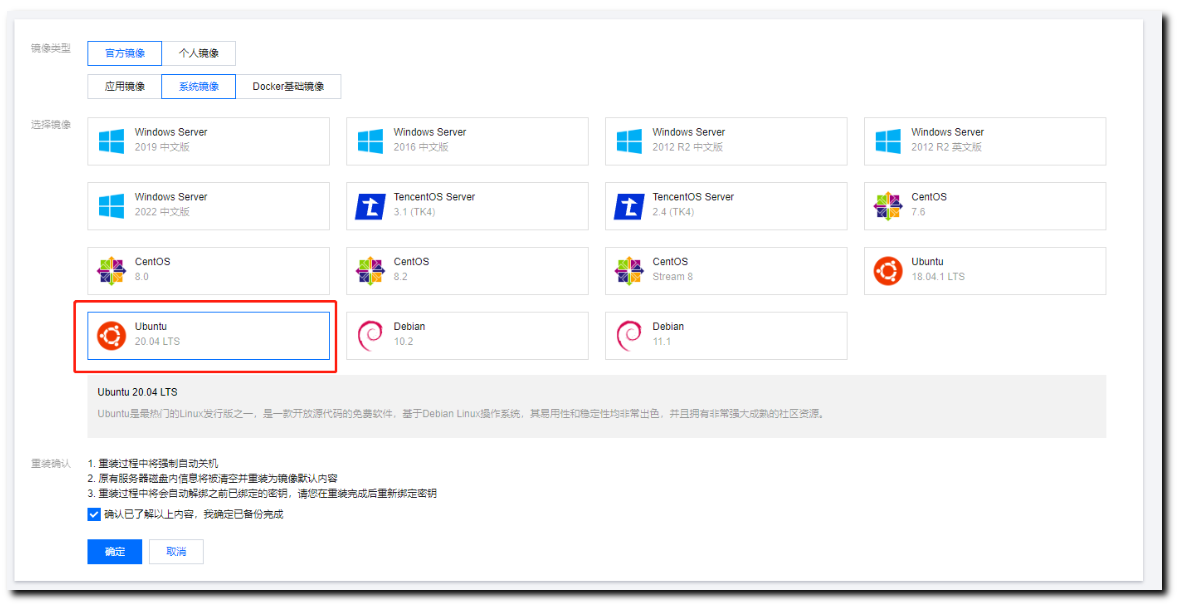
Task: Click the CentOS 8.2 logo icon
Action: coord(370,271)
